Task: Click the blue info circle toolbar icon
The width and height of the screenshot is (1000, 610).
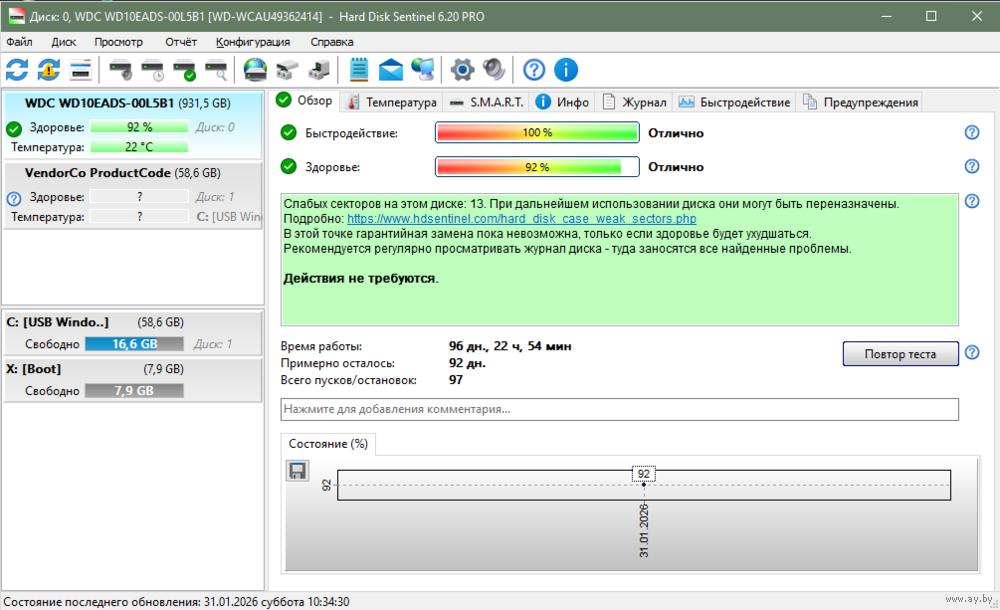Action: pos(566,69)
